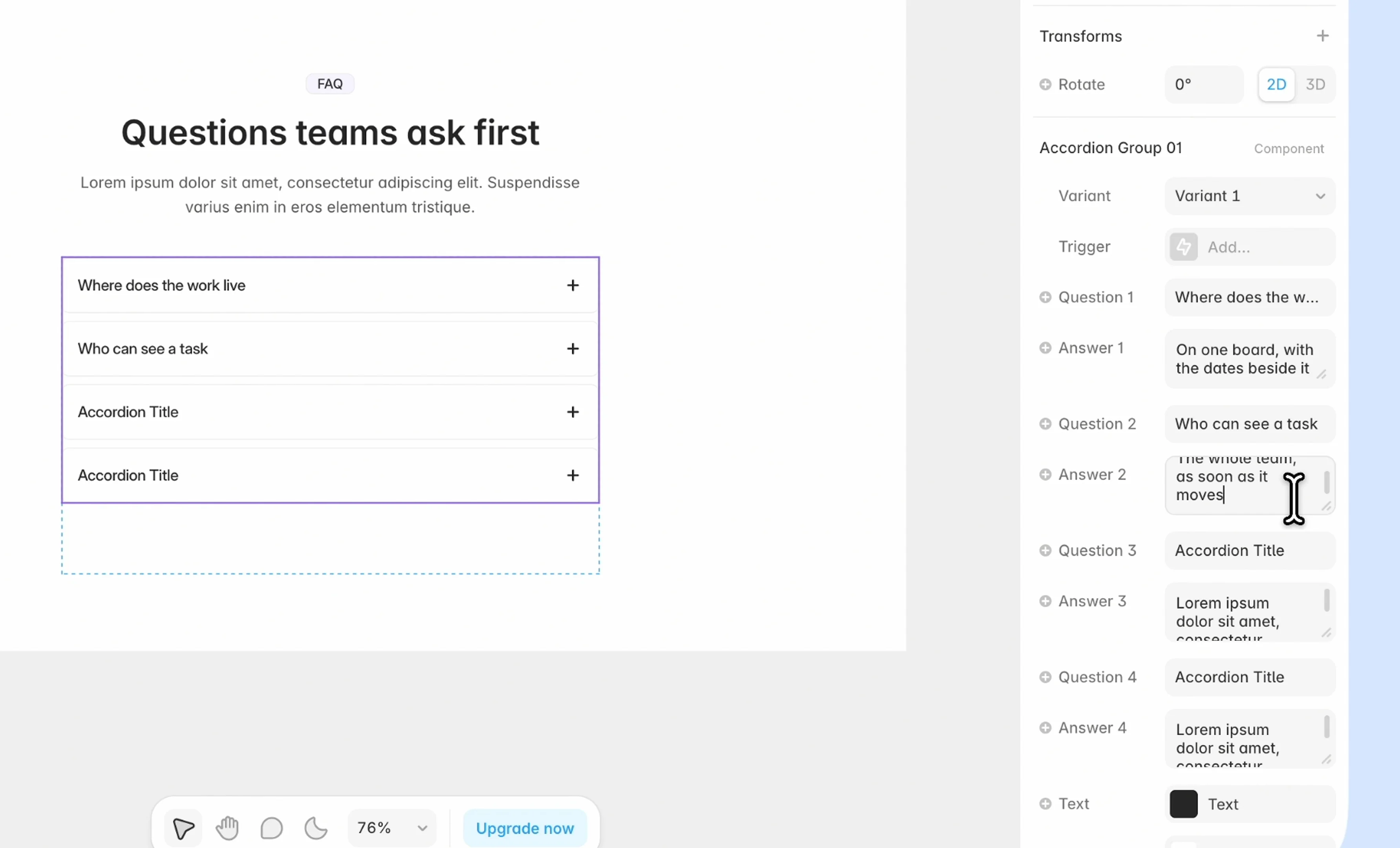Expand the third Accordion Title item
The image size is (1400, 848).
[x=330, y=412]
